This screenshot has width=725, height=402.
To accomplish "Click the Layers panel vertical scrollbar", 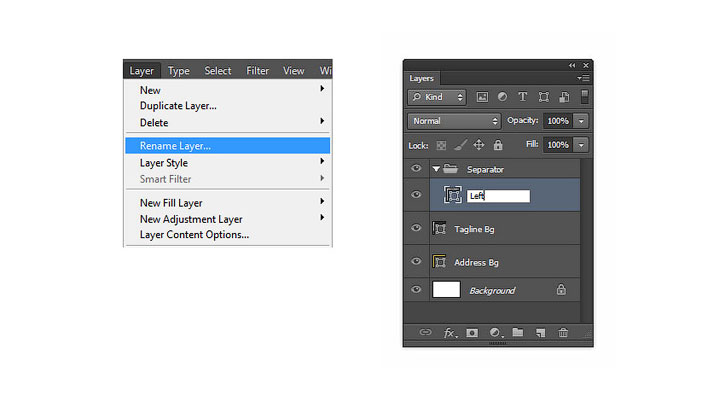I will point(584,240).
